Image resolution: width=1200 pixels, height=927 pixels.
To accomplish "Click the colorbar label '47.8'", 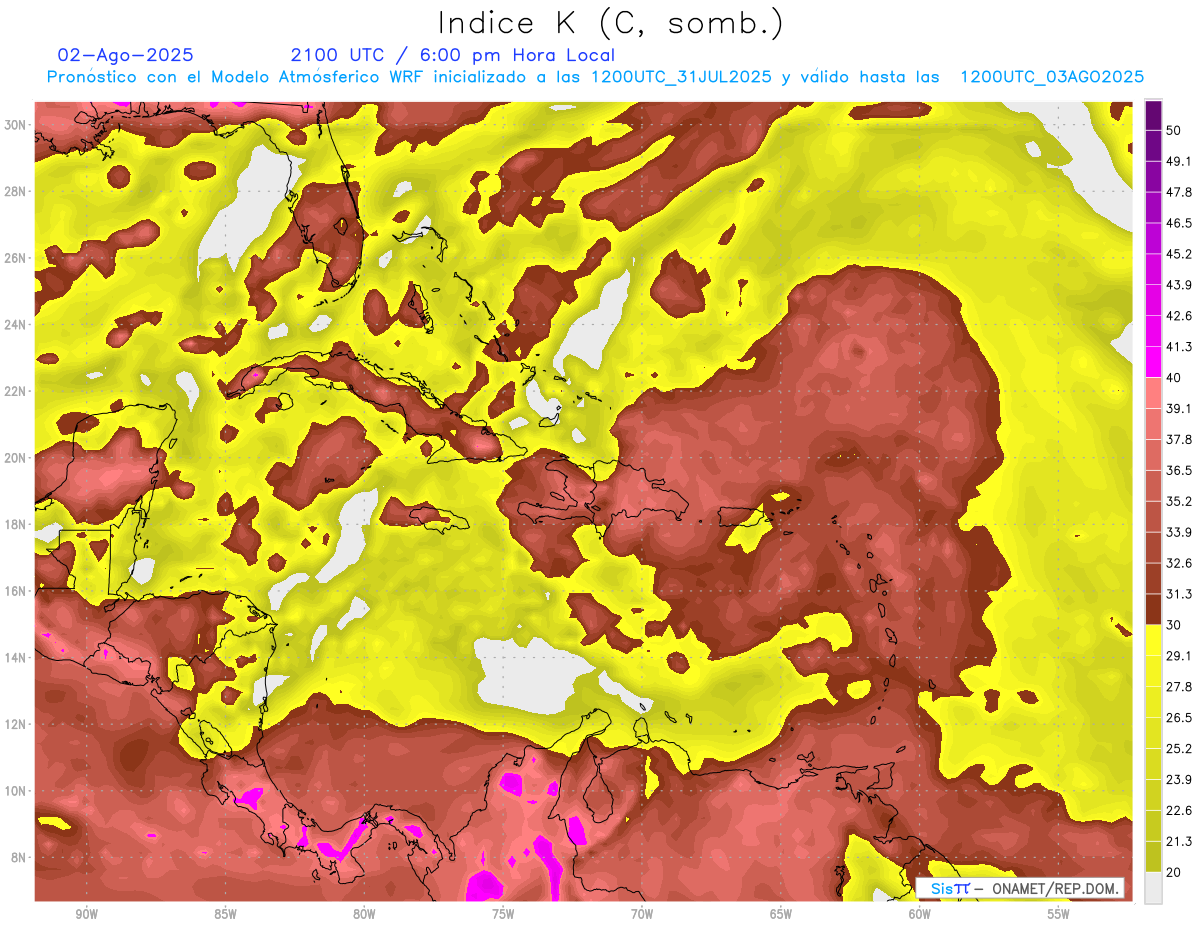I will pos(1179,192).
